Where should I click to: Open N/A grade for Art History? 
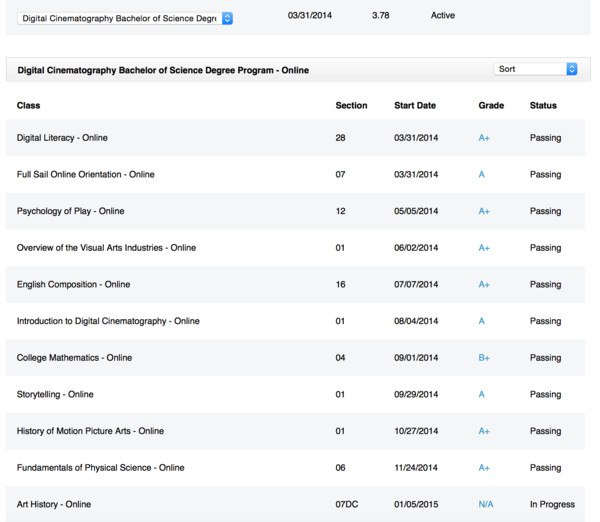pyautogui.click(x=486, y=504)
